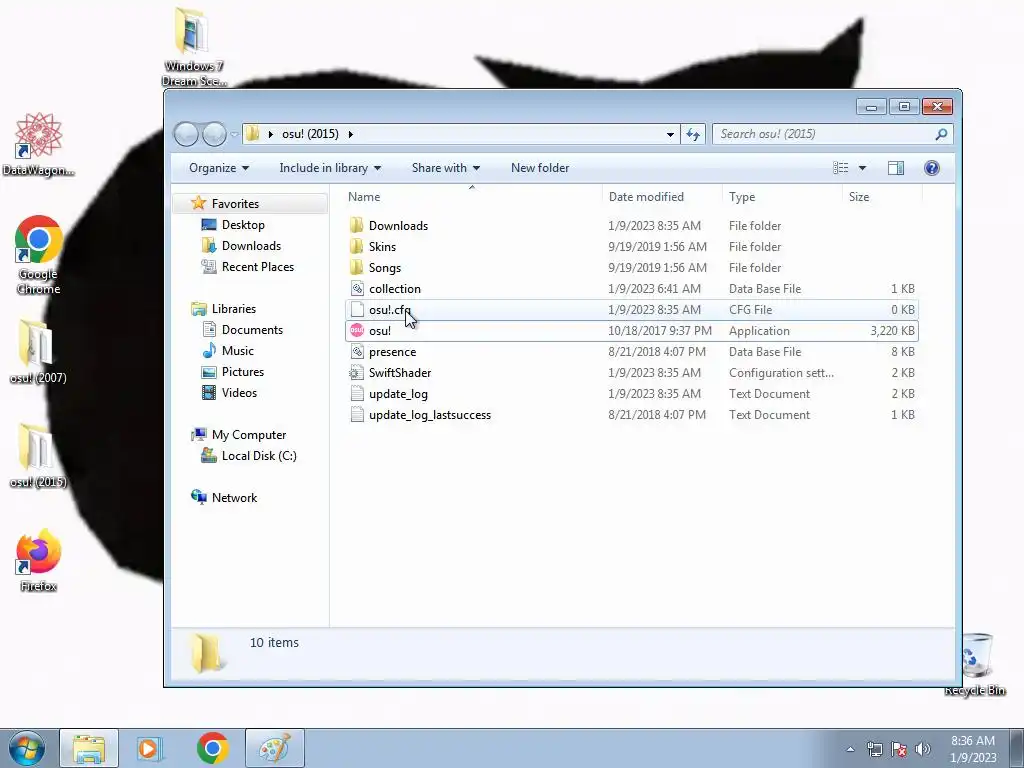Image resolution: width=1024 pixels, height=768 pixels.
Task: Select Libraries in the navigation pane
Action: (233, 309)
